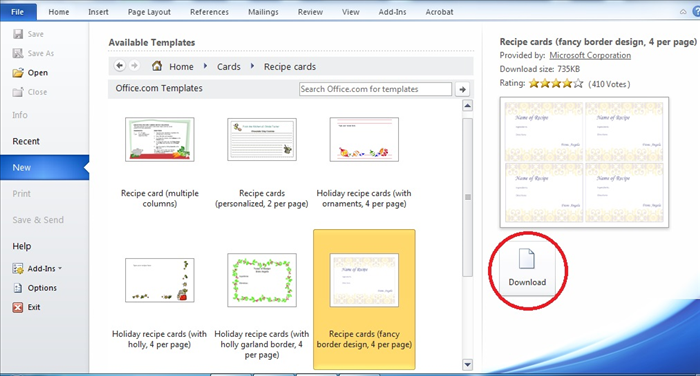Select fancy border design recipe card thumbnail
This screenshot has width=700, height=376.
pyautogui.click(x=364, y=280)
